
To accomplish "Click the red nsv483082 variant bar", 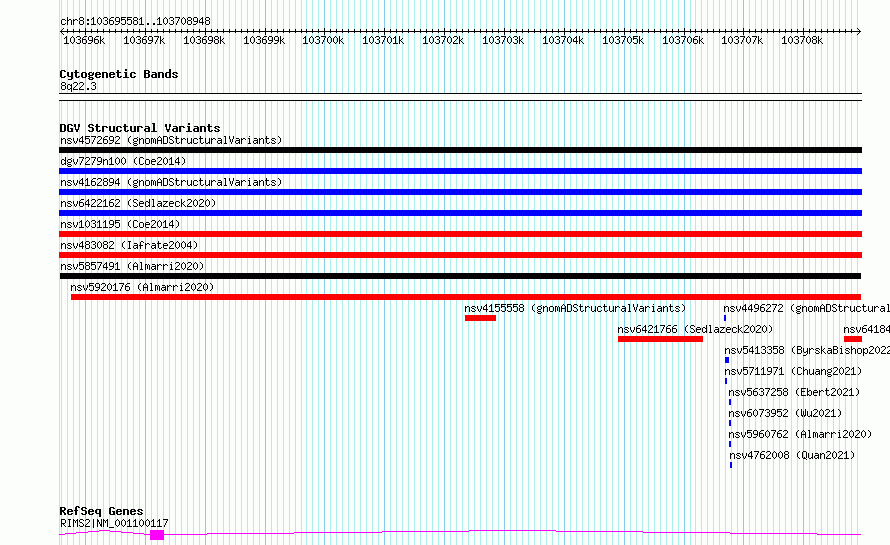I will pos(460,255).
